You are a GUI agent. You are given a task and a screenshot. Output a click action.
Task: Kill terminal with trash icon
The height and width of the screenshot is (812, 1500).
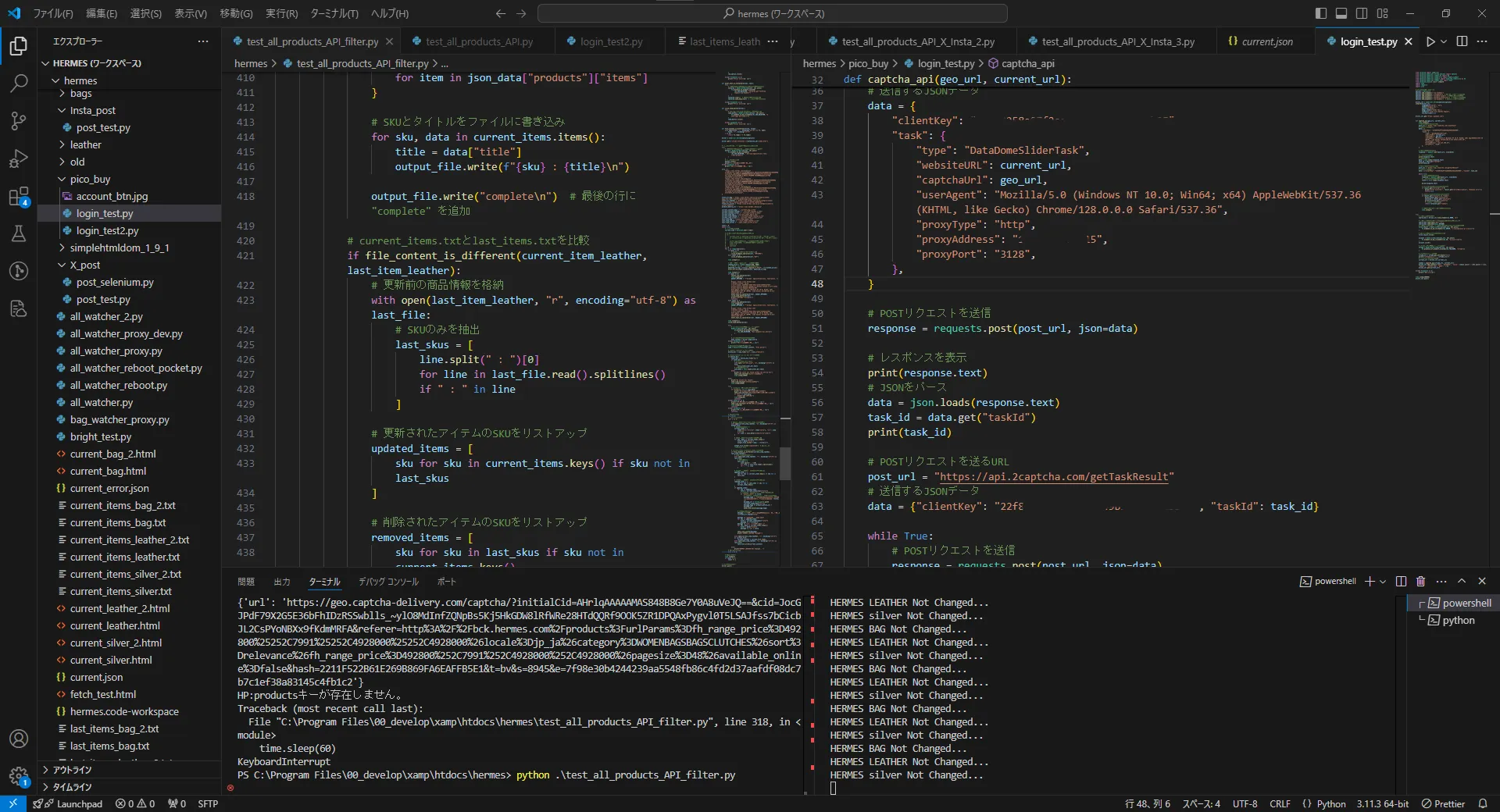(x=1420, y=581)
